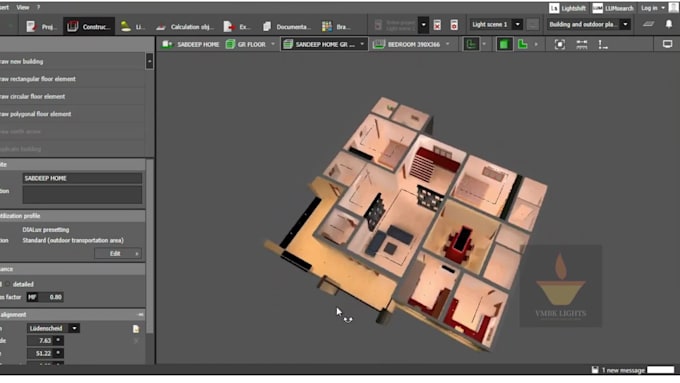Click the save disk icon in status bar
The width and height of the screenshot is (680, 383).
[595, 370]
